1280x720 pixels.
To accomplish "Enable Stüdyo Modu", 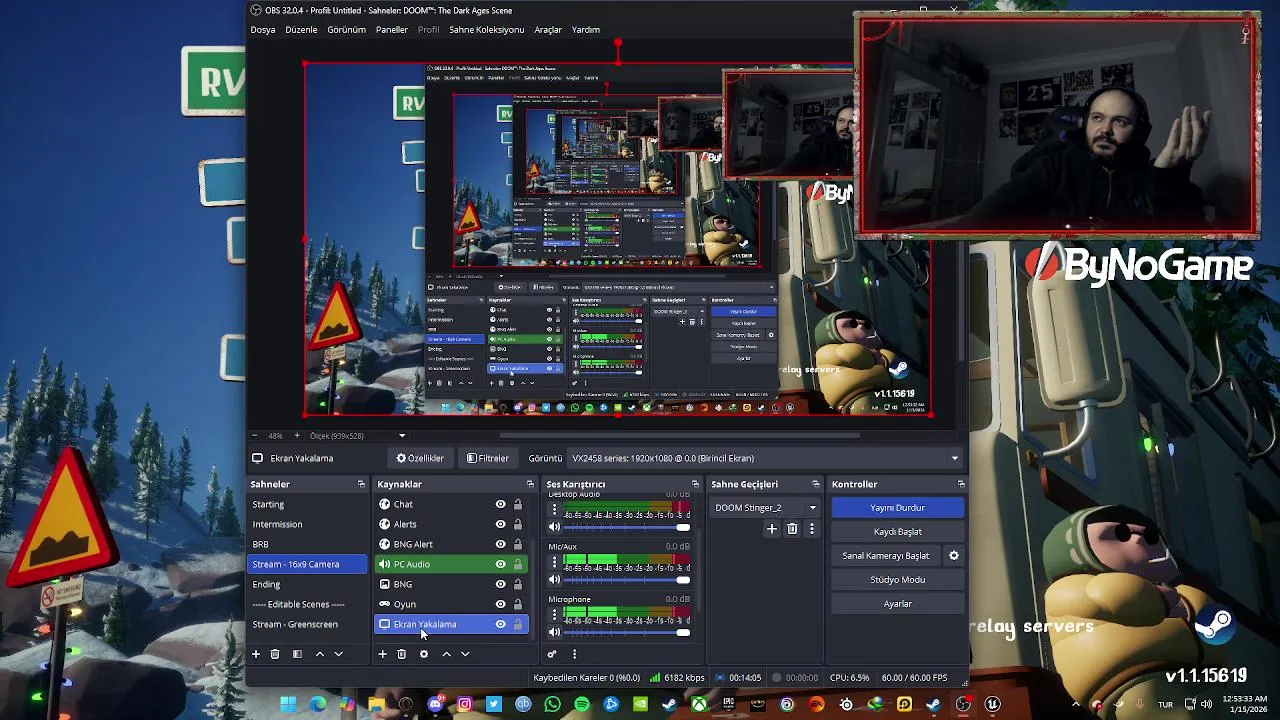I will 897,580.
